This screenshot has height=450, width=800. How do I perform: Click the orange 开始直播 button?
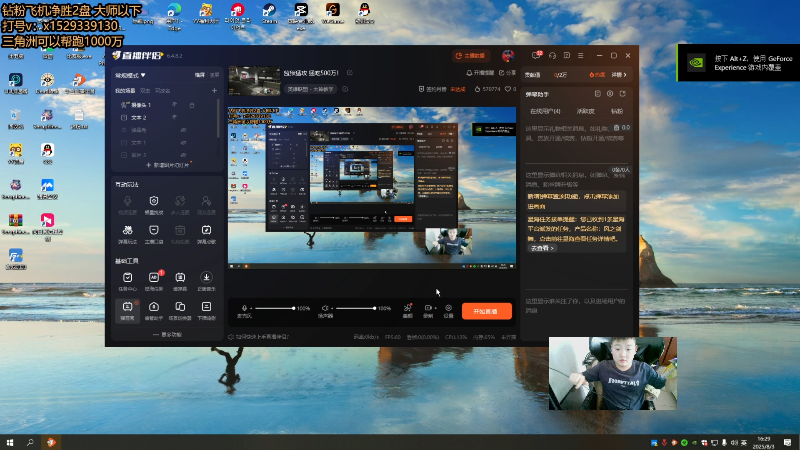pos(487,311)
